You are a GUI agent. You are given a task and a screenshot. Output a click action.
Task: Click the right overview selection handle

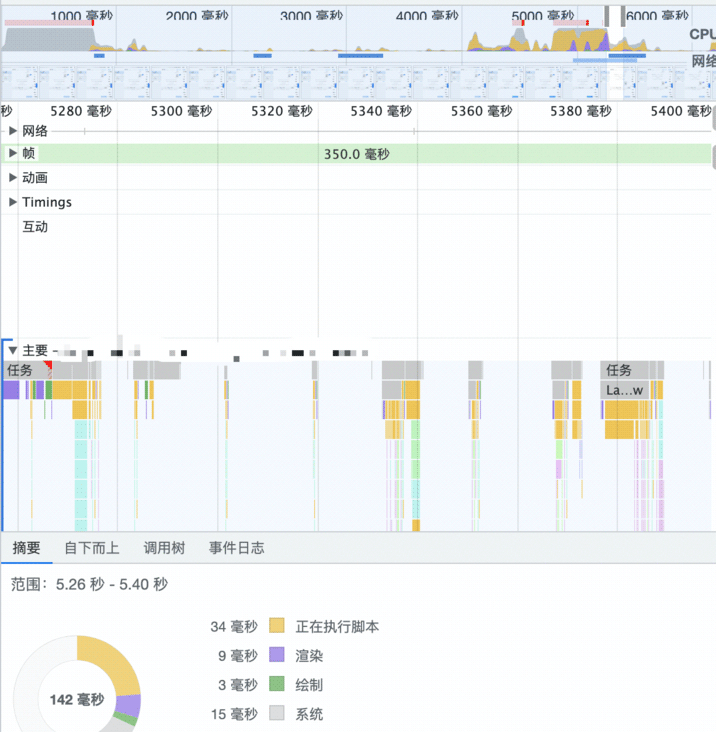(623, 16)
